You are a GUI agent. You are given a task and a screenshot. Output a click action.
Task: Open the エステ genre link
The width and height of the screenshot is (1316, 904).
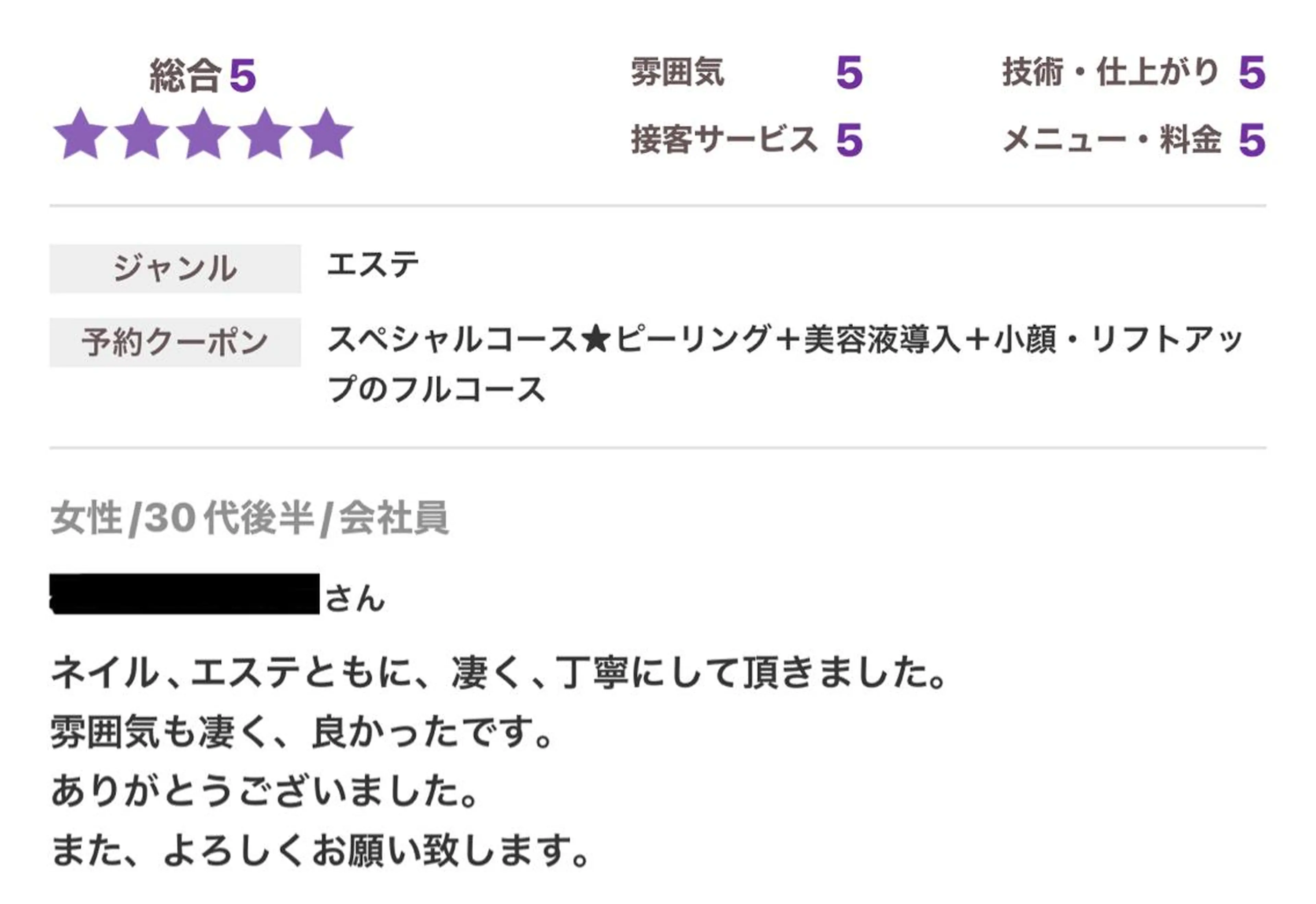coord(373,265)
